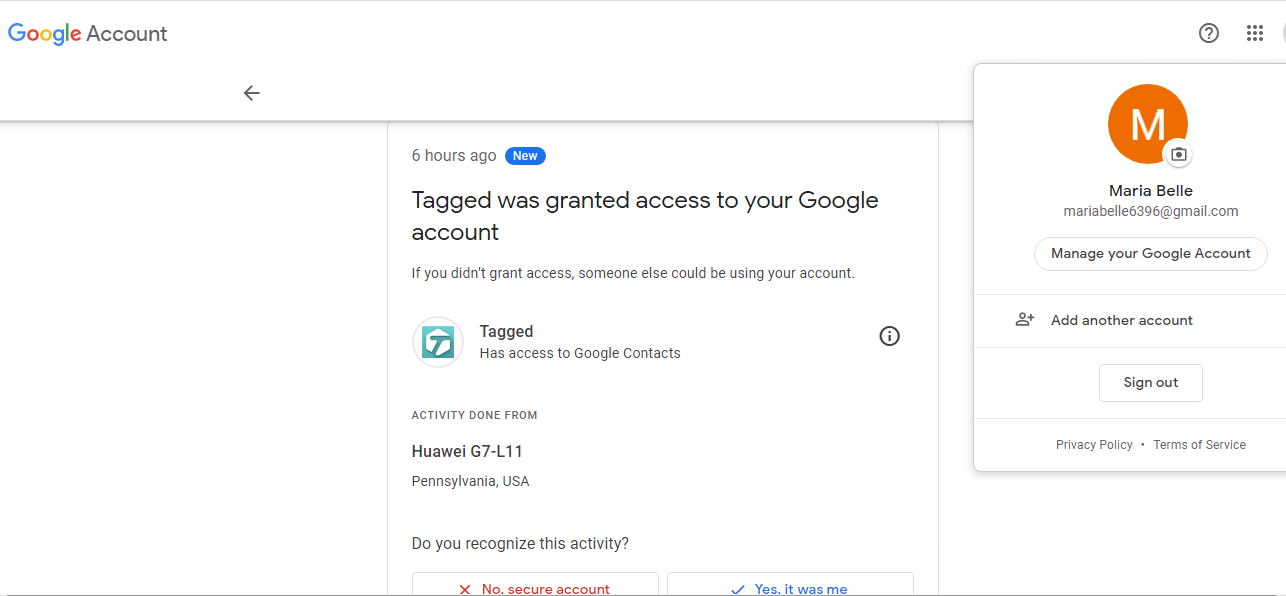This screenshot has width=1286, height=596.
Task: Open the Terms of Service link
Action: pos(1199,445)
